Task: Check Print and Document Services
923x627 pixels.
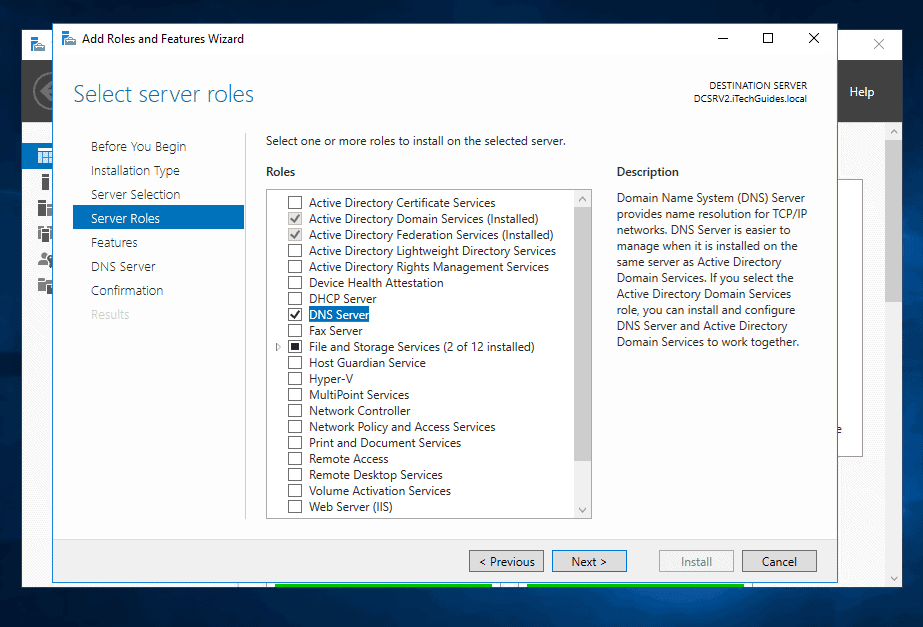Action: (x=295, y=443)
